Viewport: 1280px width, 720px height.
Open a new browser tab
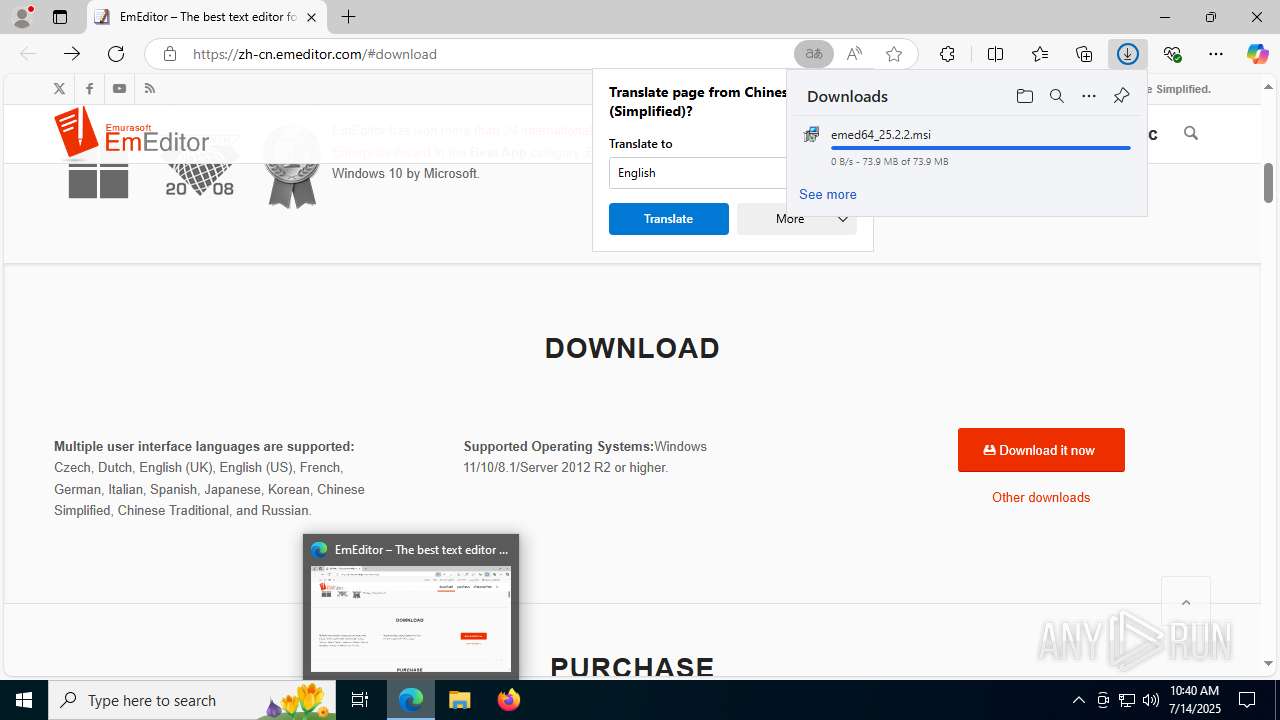pos(348,17)
